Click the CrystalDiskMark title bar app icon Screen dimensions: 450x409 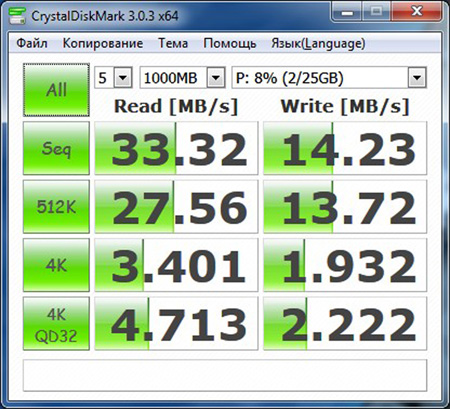(17, 16)
